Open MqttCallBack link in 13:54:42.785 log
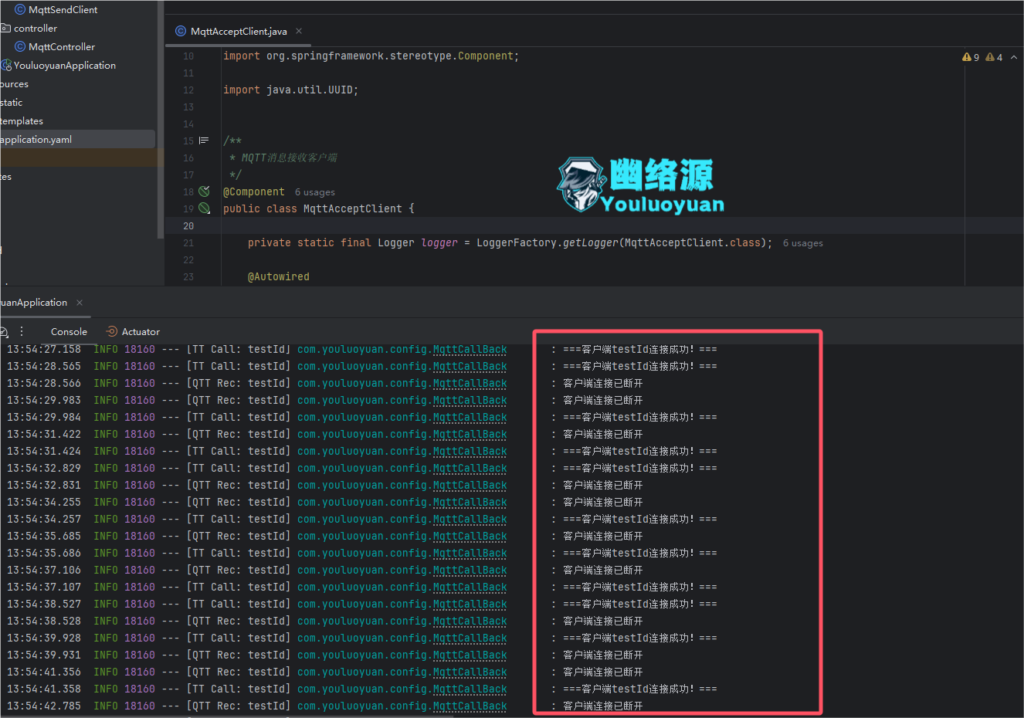1024x718 pixels. click(x=470, y=706)
